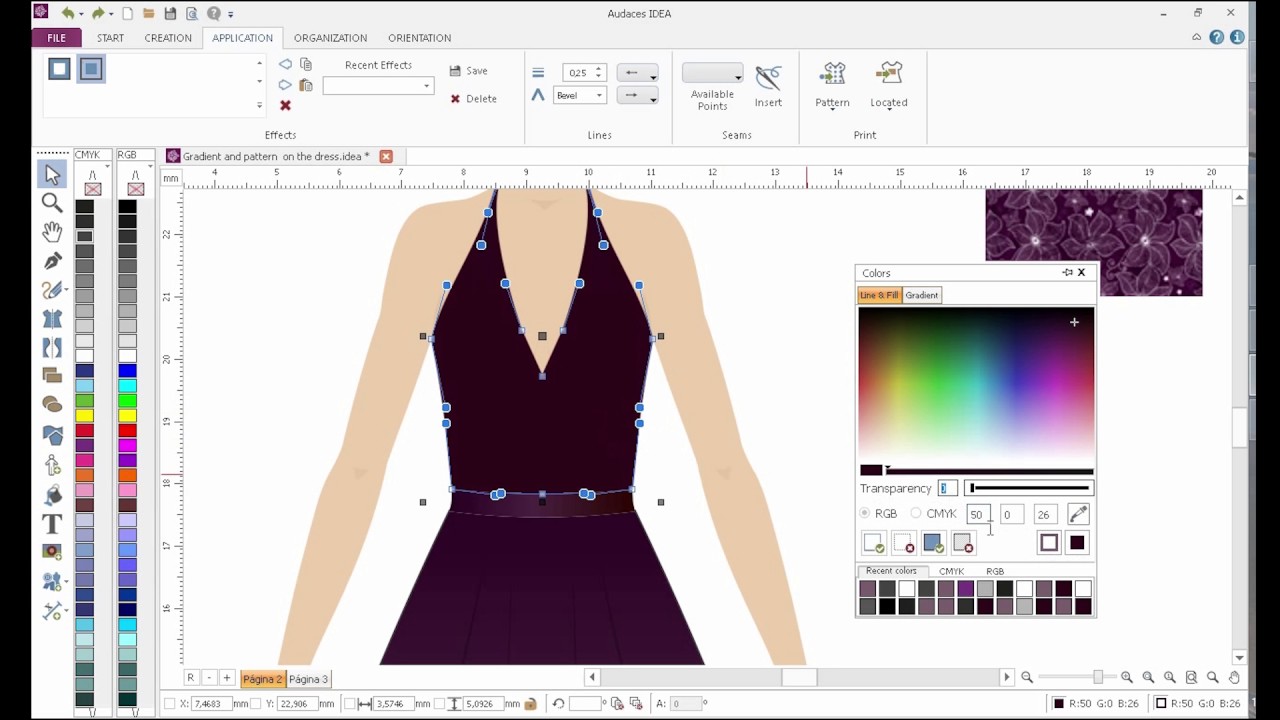Click the red R value field 50

tap(978, 514)
